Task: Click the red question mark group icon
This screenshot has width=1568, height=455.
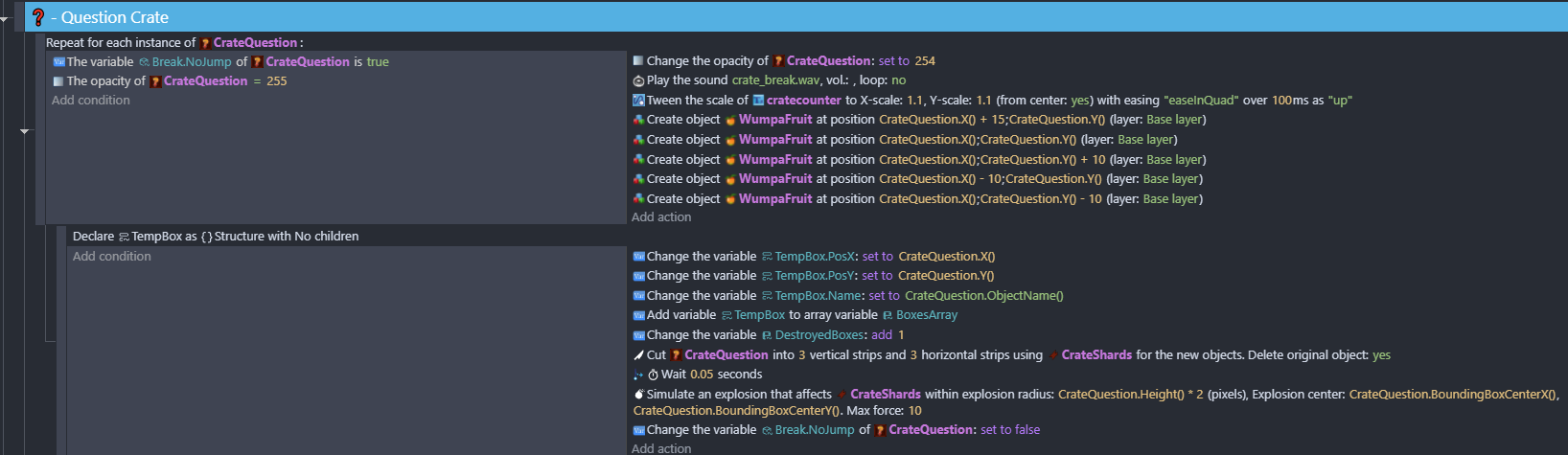Action: tap(38, 17)
